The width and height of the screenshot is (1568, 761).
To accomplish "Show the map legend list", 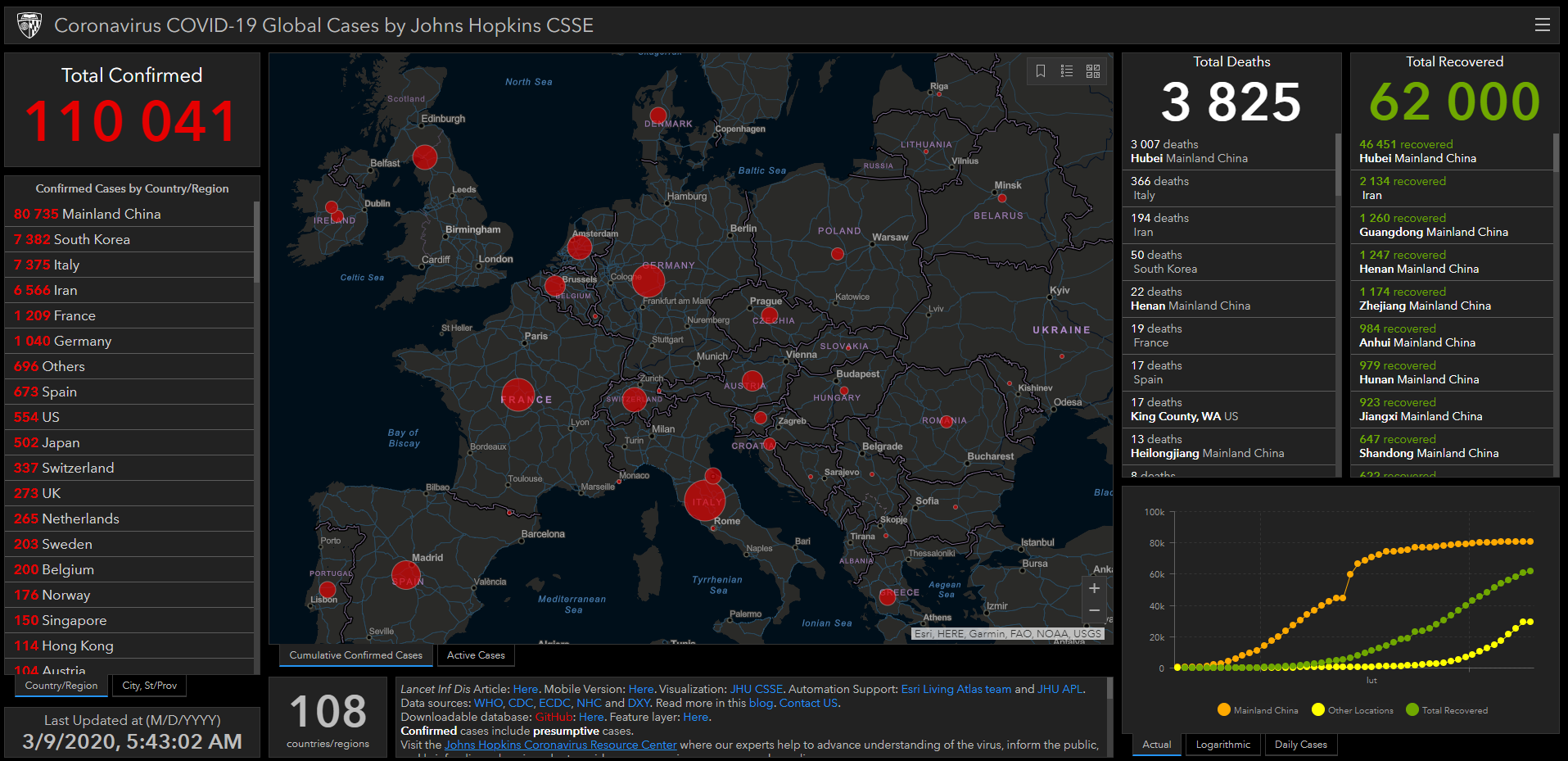I will point(1067,71).
